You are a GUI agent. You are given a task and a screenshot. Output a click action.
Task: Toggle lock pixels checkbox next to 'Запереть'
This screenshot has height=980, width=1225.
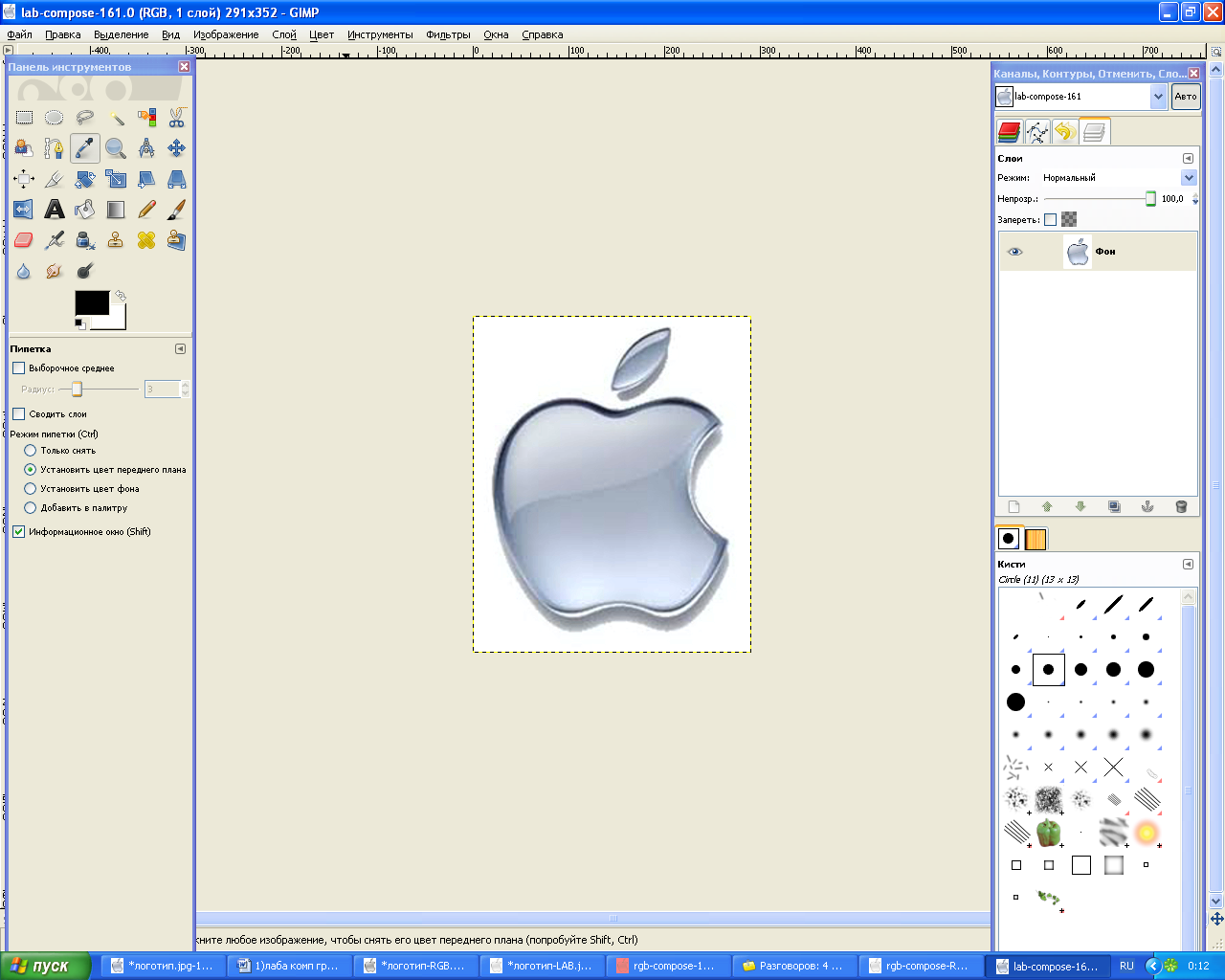point(1050,219)
